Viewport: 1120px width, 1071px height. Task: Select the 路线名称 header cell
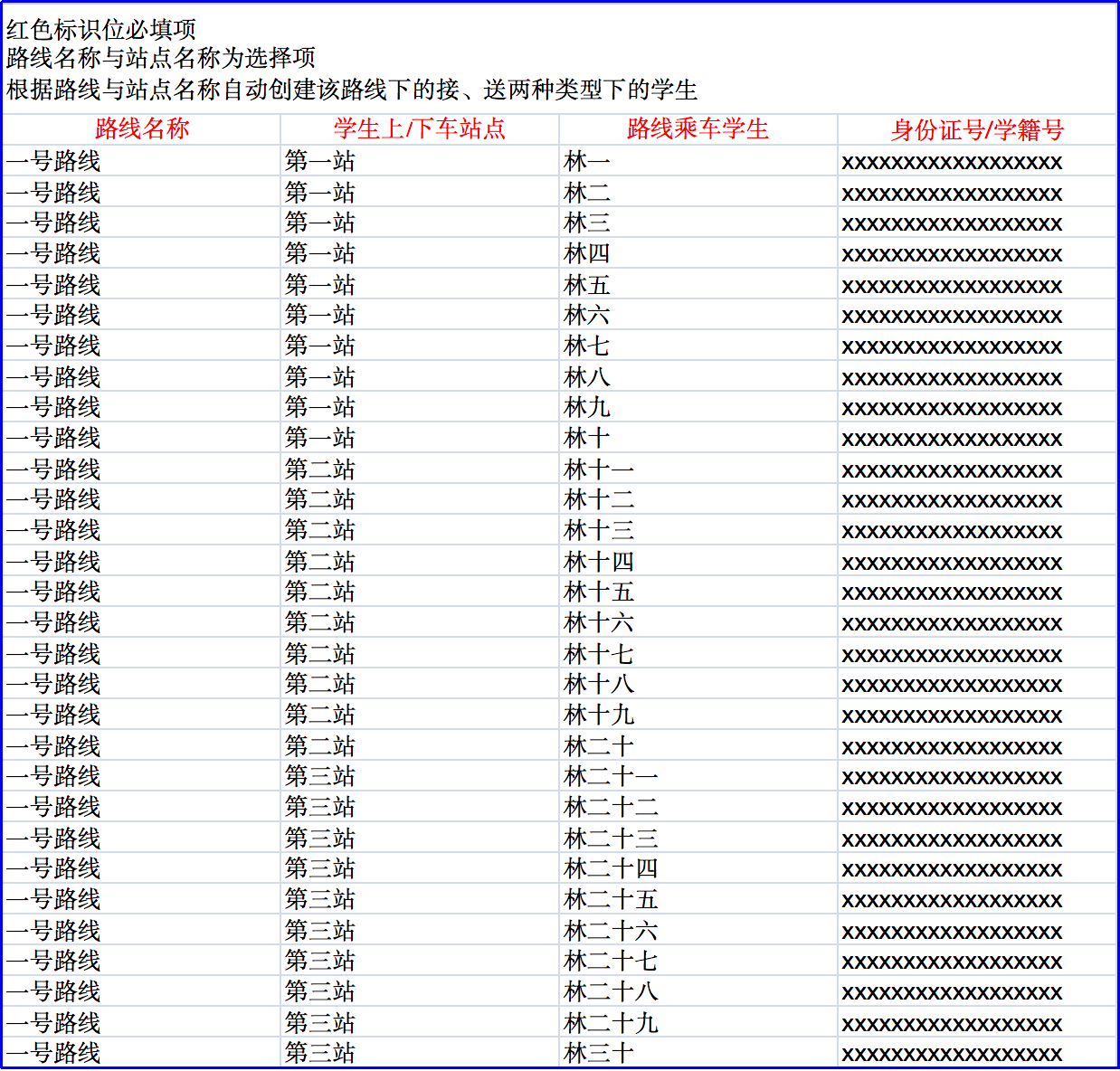point(142,129)
